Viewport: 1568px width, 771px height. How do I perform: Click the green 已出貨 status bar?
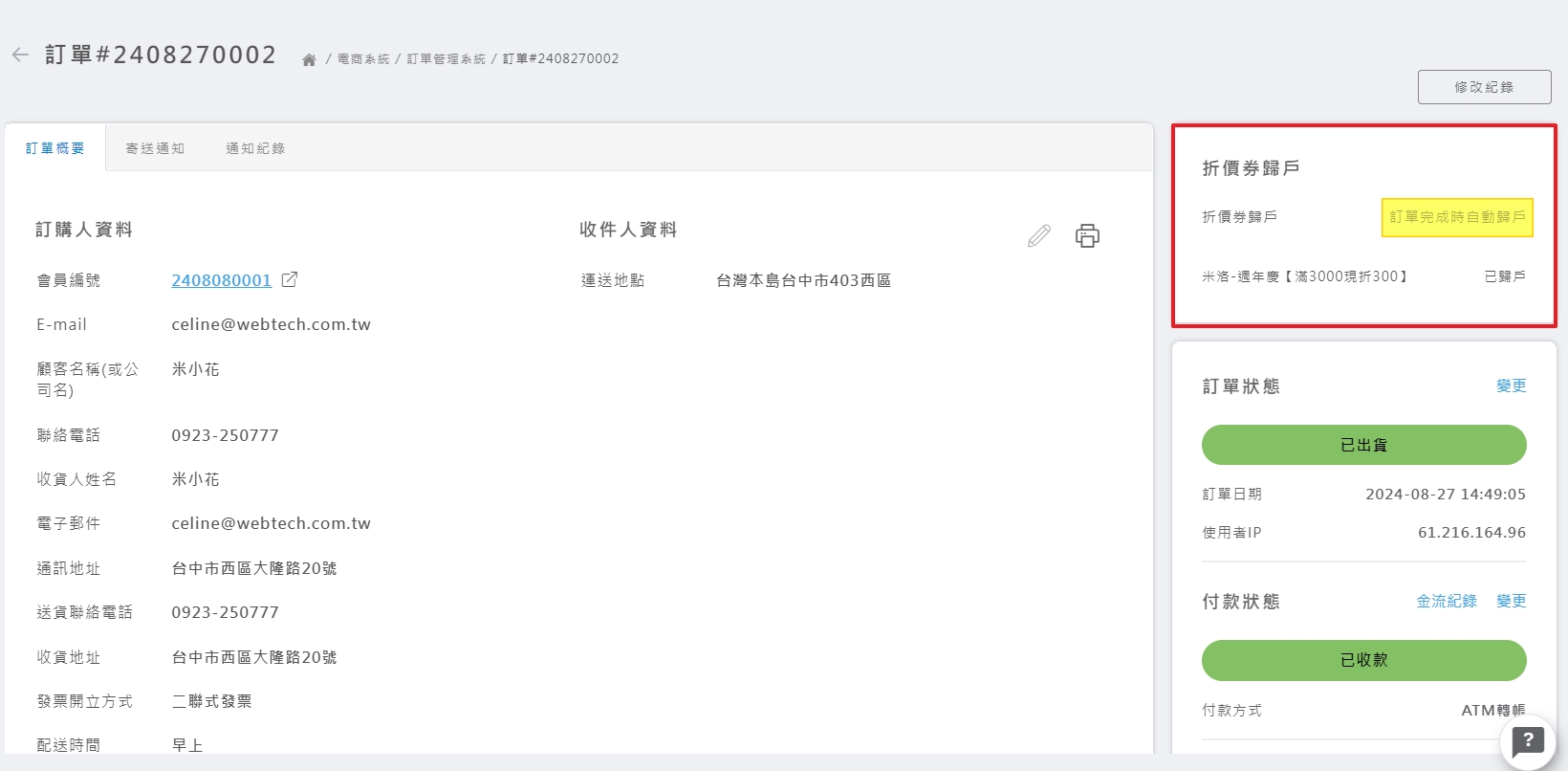(x=1363, y=445)
